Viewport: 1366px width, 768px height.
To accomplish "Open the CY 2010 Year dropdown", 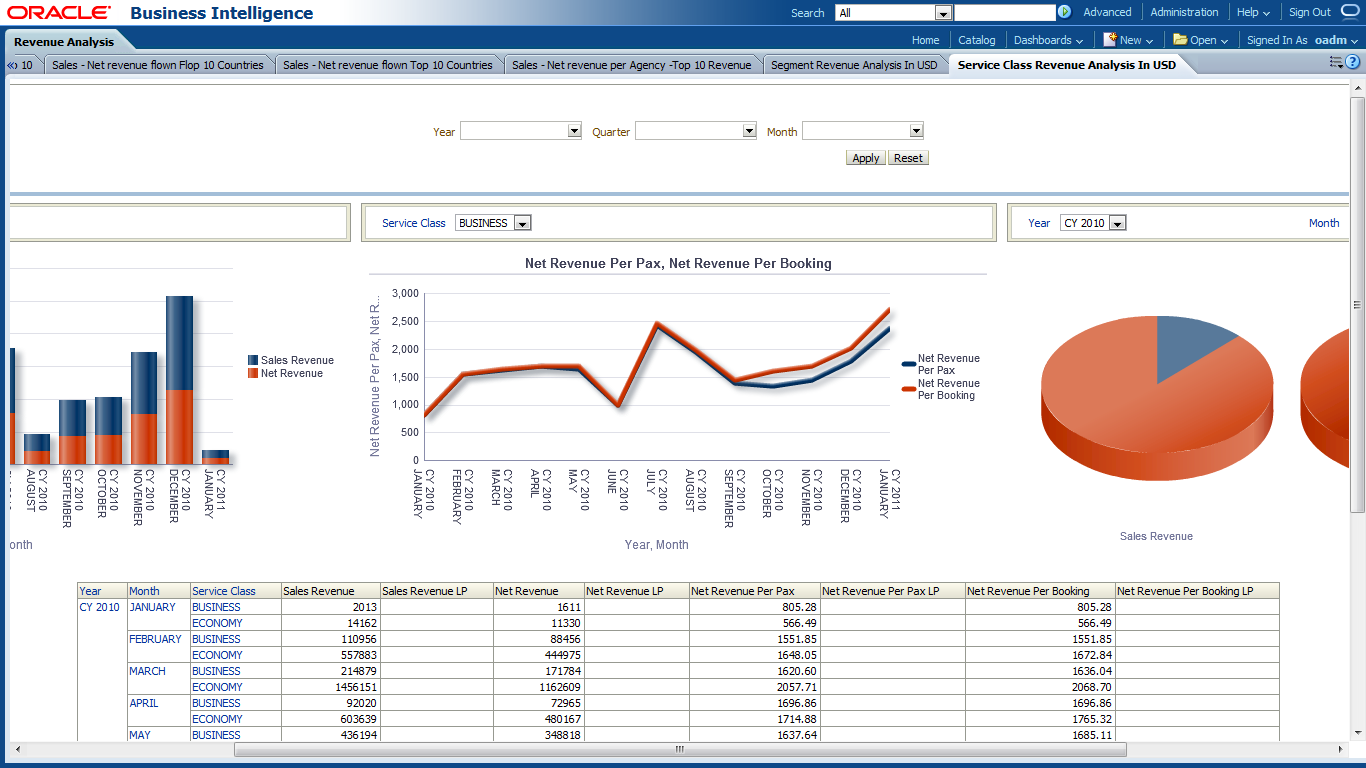I will [1117, 223].
